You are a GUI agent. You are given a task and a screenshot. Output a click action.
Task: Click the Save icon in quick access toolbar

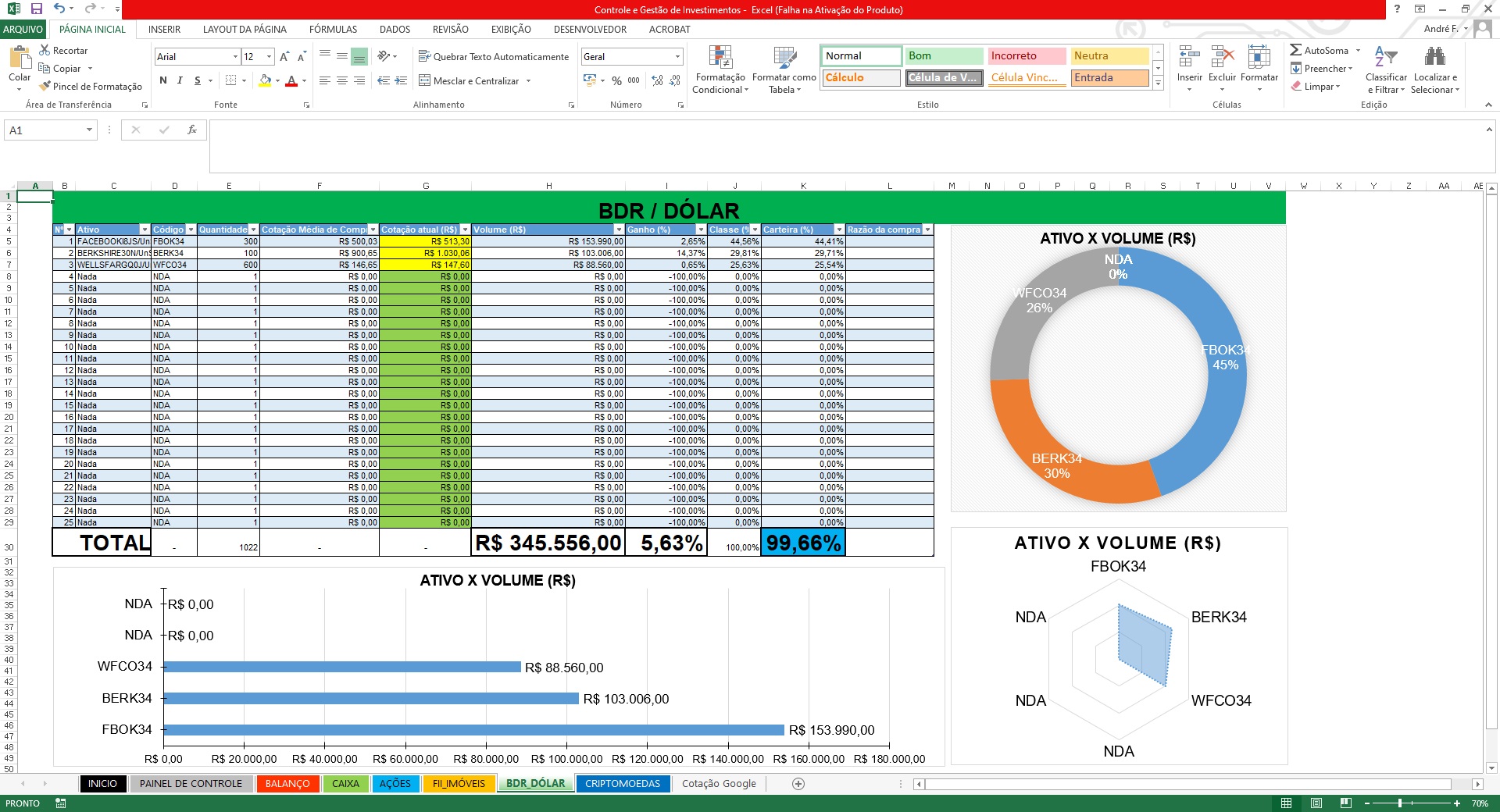(x=36, y=9)
